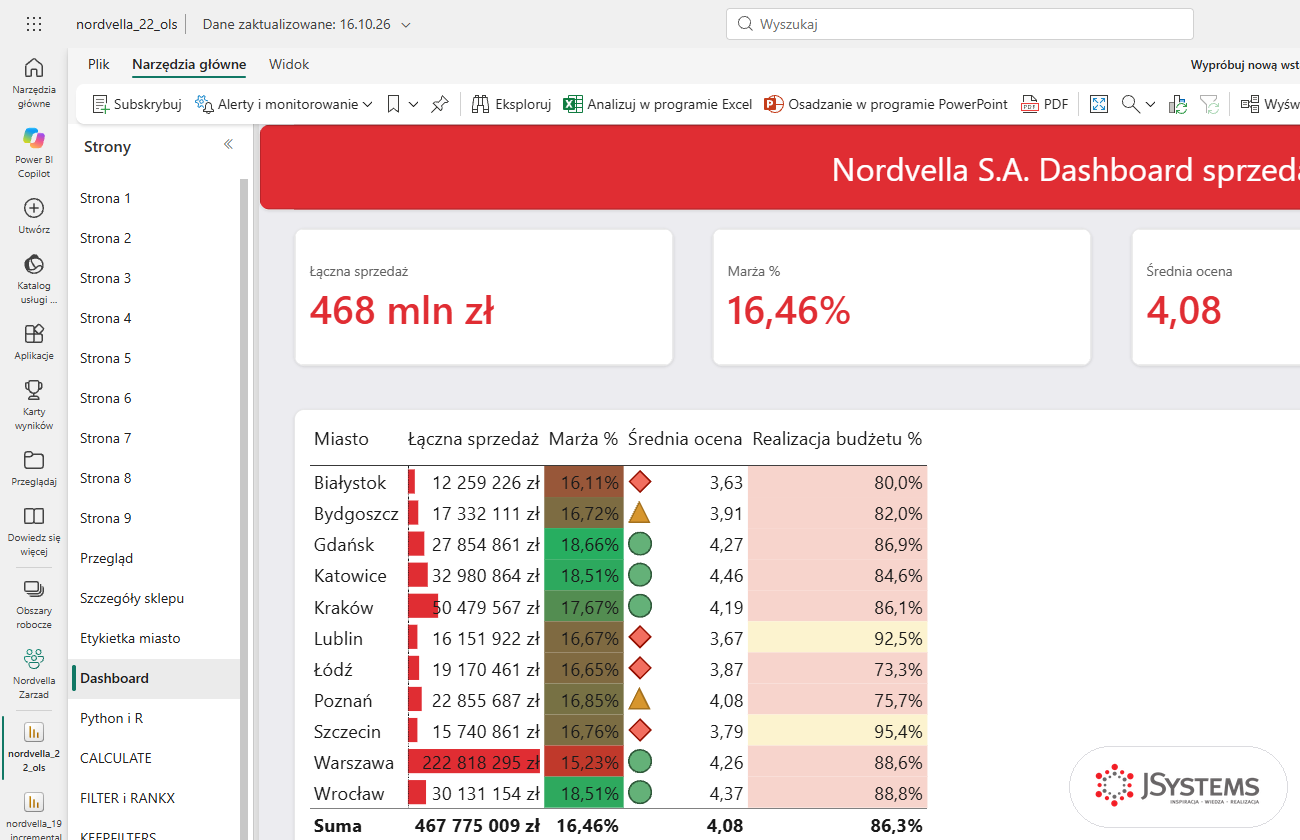Screen dimensions: 1300x840
Task: Select the Narzędzia główne tab
Action: tap(189, 64)
